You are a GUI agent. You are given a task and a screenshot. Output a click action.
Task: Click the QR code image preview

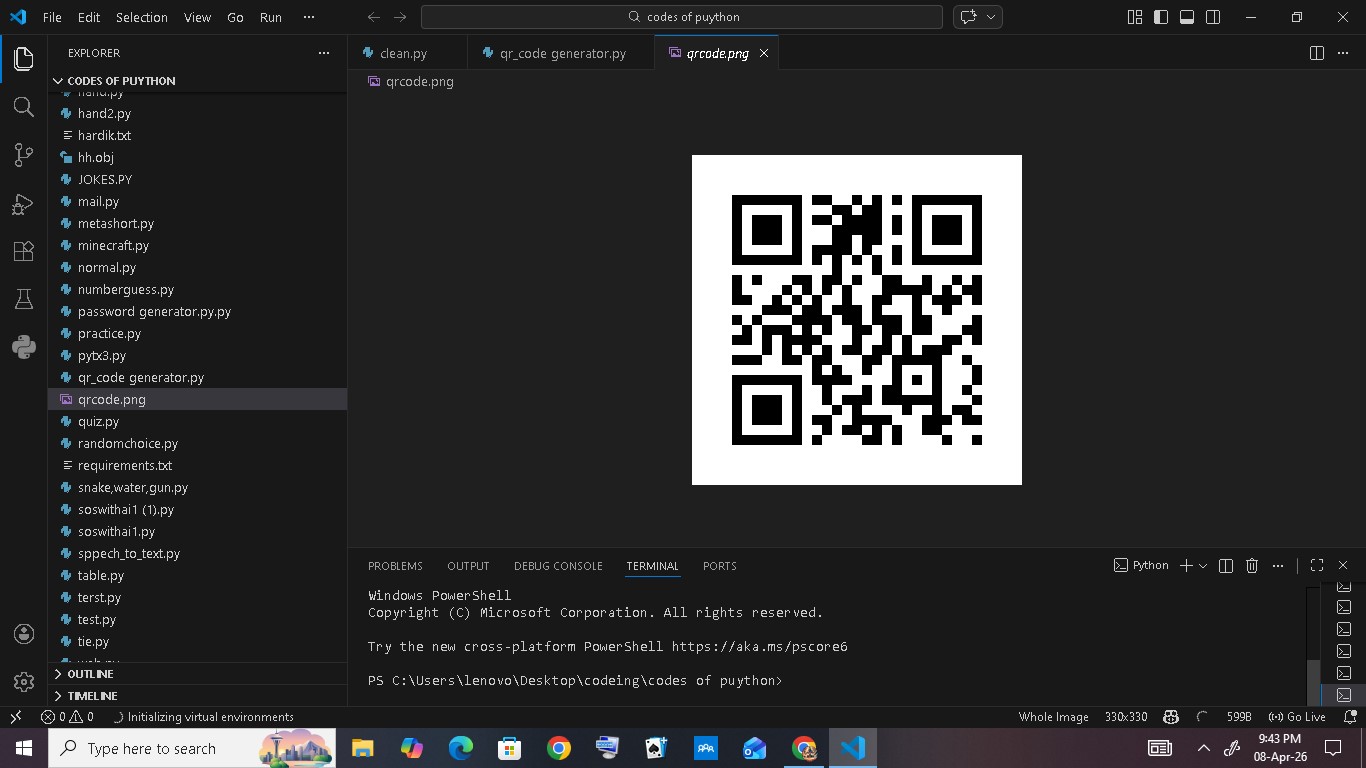857,320
